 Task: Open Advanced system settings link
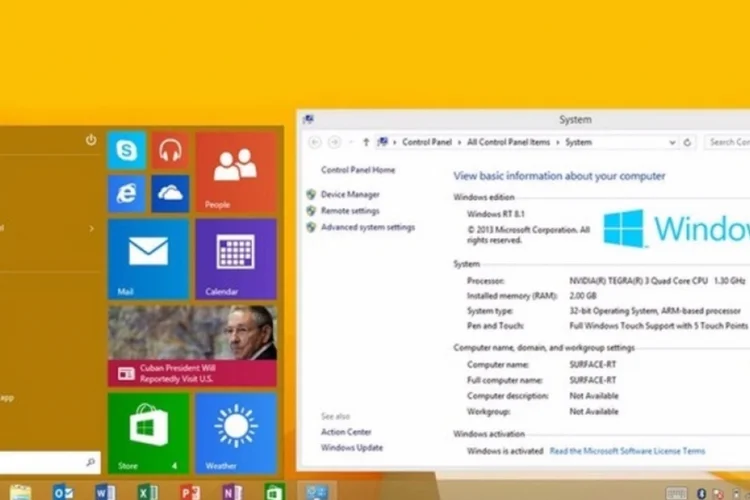(368, 227)
